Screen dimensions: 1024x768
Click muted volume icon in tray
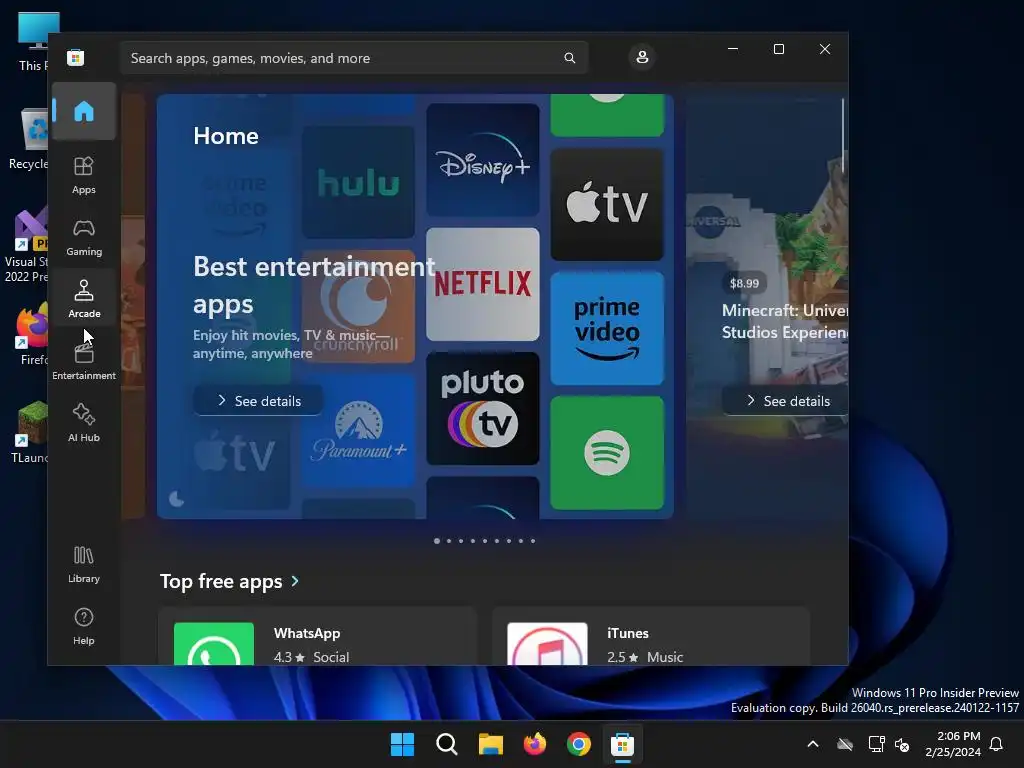[903, 744]
